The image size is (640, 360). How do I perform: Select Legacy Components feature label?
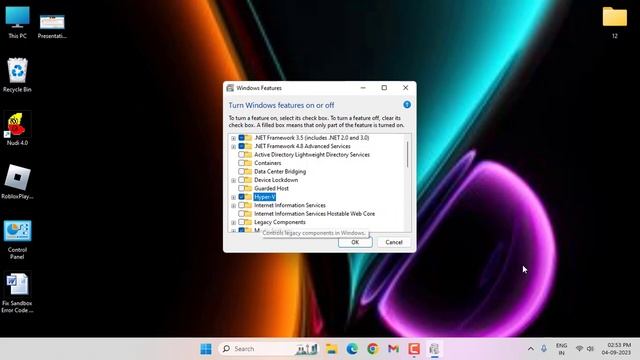280,222
